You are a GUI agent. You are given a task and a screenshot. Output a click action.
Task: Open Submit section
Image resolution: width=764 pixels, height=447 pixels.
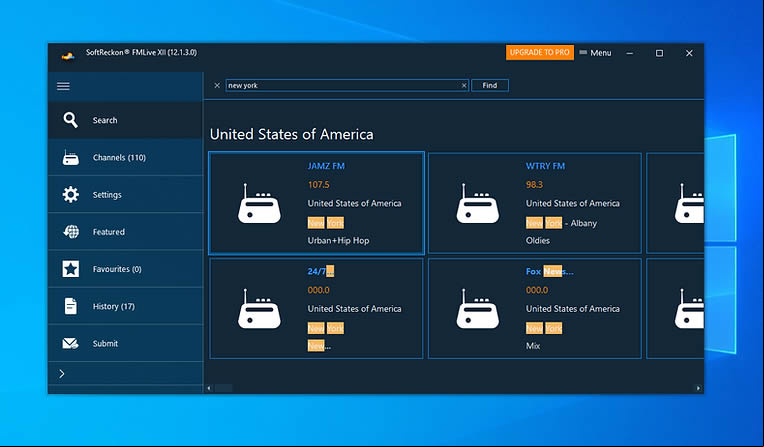126,343
